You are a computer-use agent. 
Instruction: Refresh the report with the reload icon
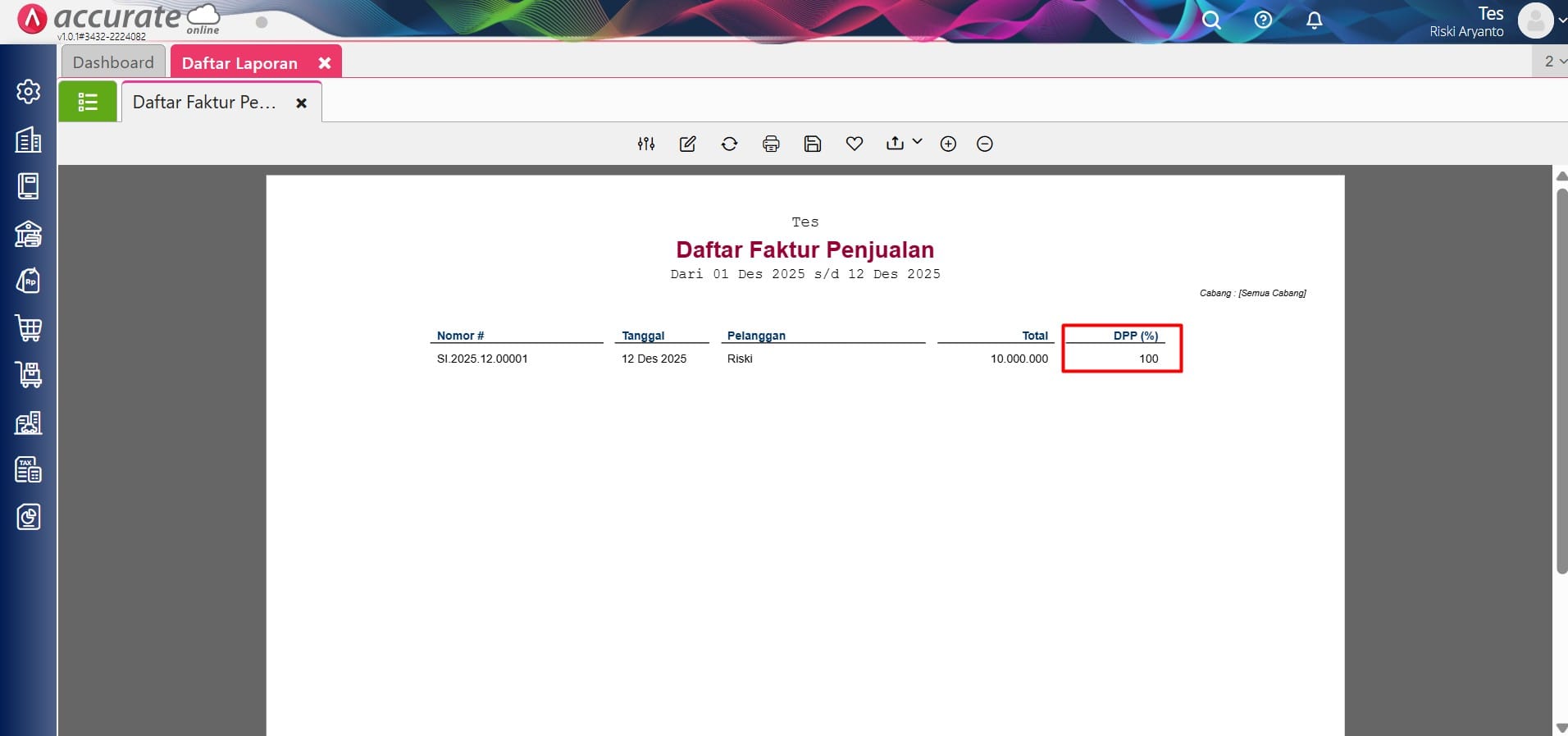[x=729, y=144]
